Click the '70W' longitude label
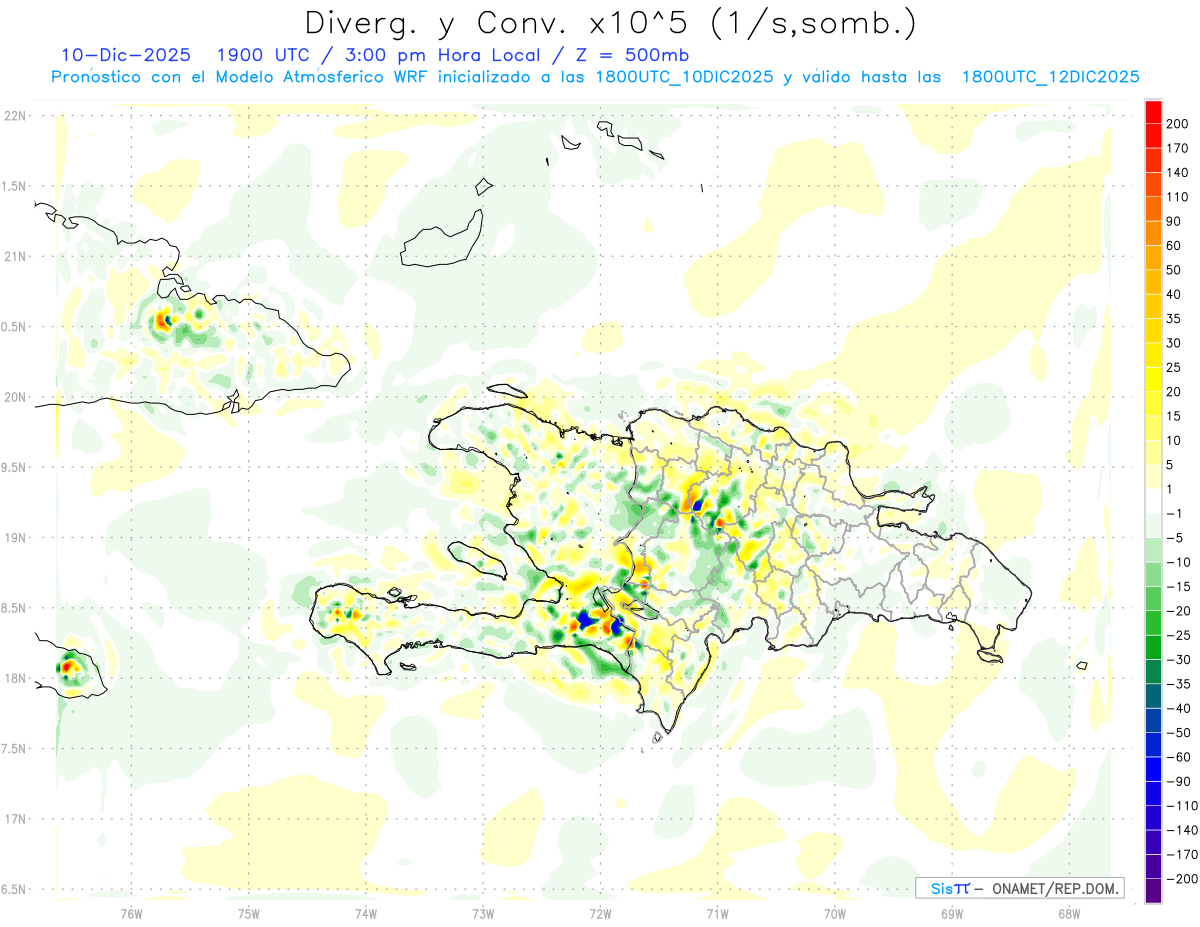Image resolution: width=1200 pixels, height=927 pixels. click(835, 913)
